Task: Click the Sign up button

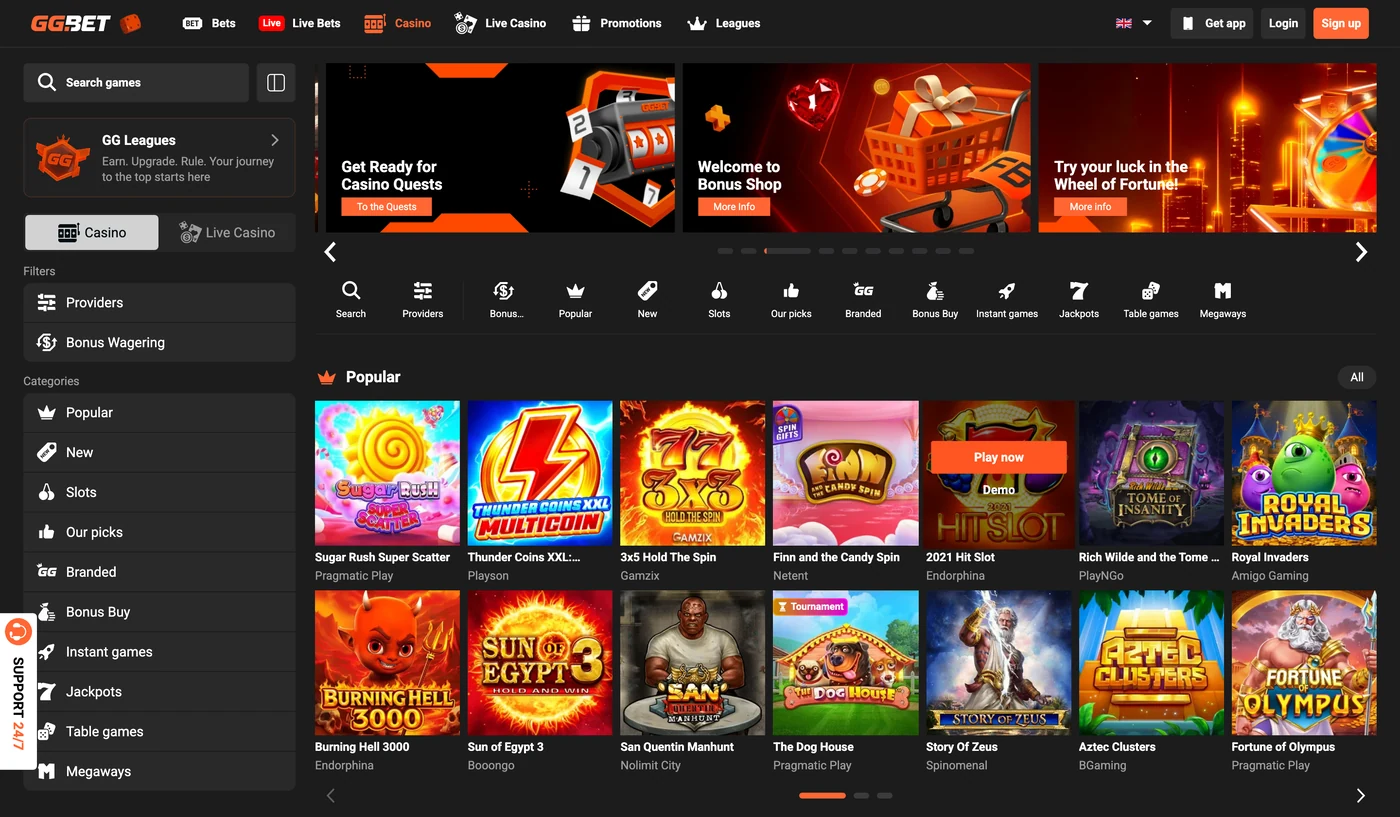Action: [1340, 23]
